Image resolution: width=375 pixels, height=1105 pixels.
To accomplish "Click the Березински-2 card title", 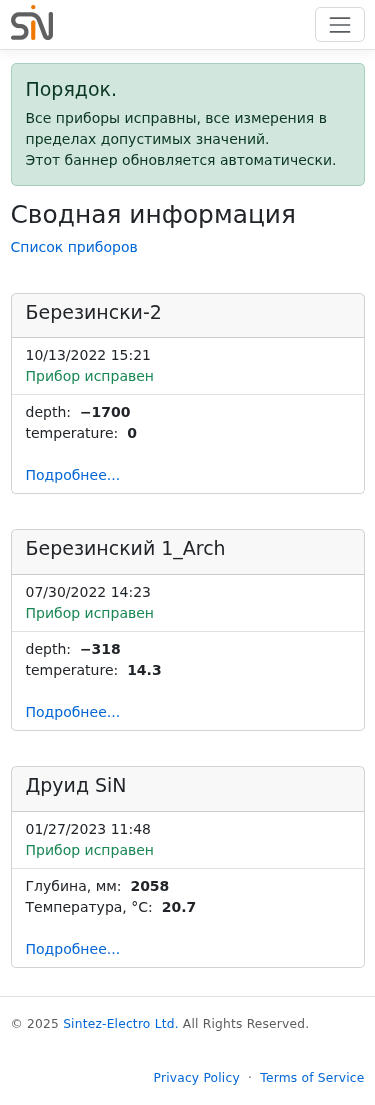I will point(94,313).
